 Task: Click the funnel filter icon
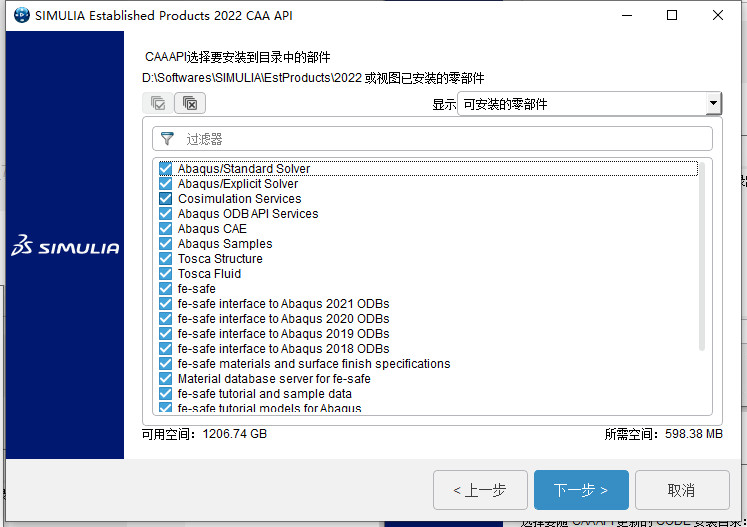pyautogui.click(x=167, y=139)
